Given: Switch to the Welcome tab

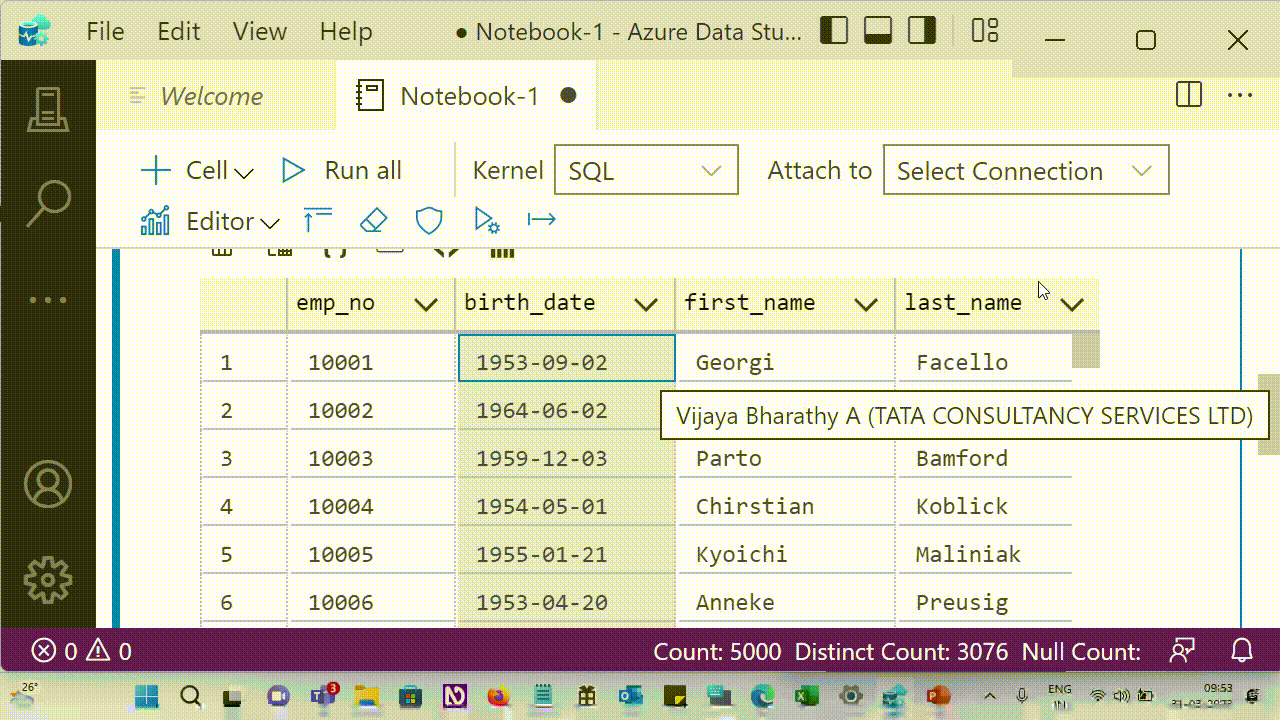Looking at the screenshot, I should pyautogui.click(x=211, y=96).
